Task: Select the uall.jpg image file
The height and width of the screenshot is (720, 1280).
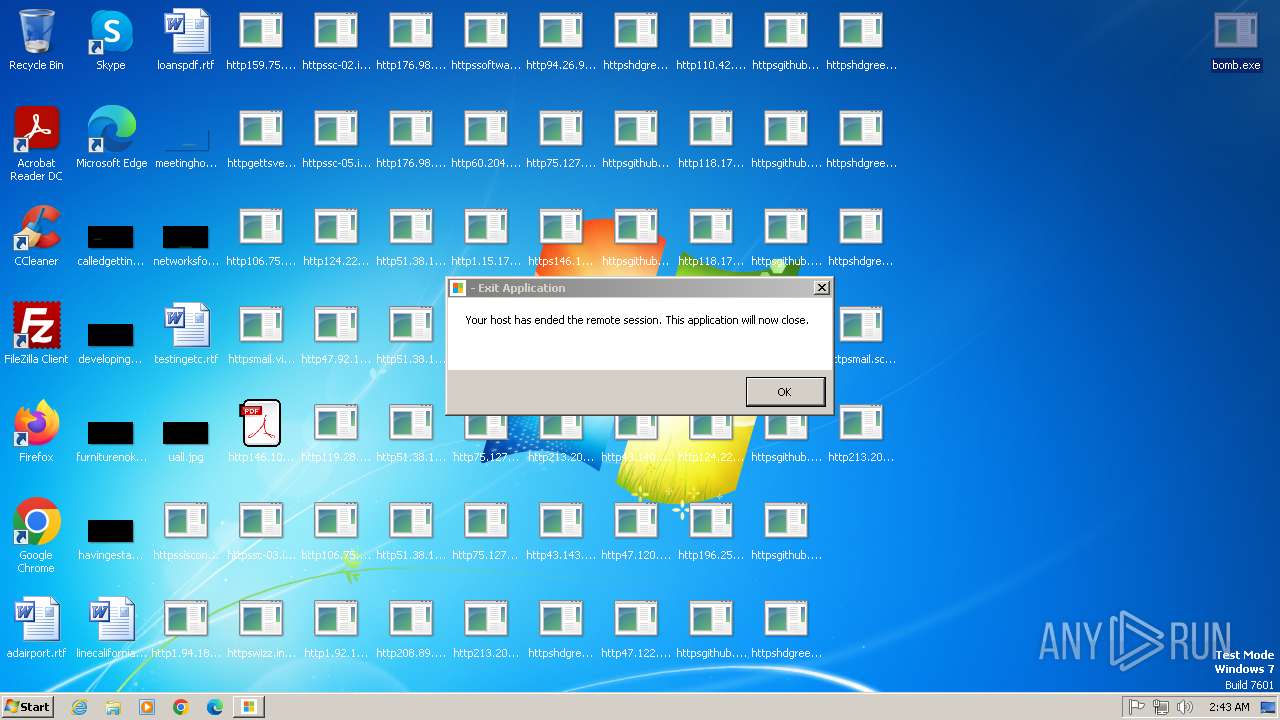Action: 186,439
